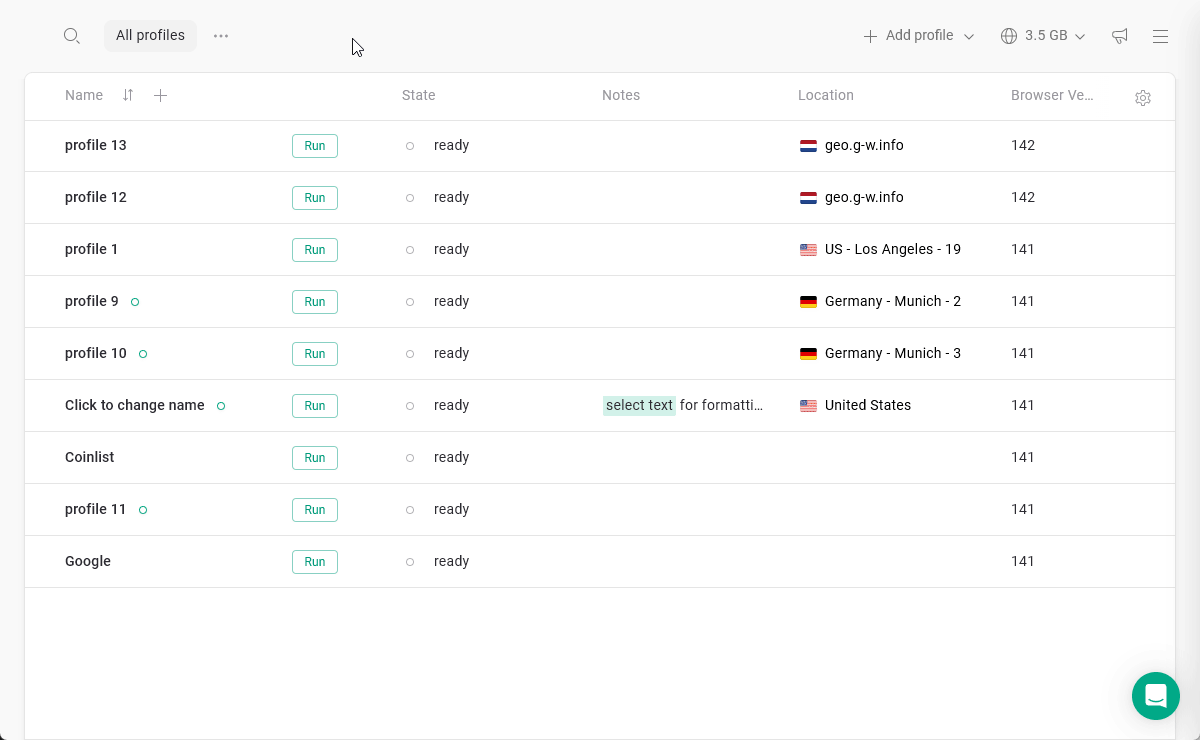Click the state circle for Coinlist
This screenshot has width=1200, height=740.
[410, 458]
